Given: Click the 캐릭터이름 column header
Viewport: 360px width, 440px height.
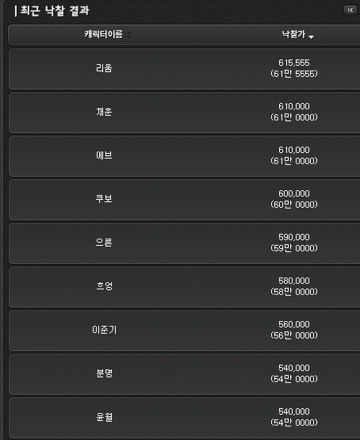Looking at the screenshot, I should coord(103,34).
